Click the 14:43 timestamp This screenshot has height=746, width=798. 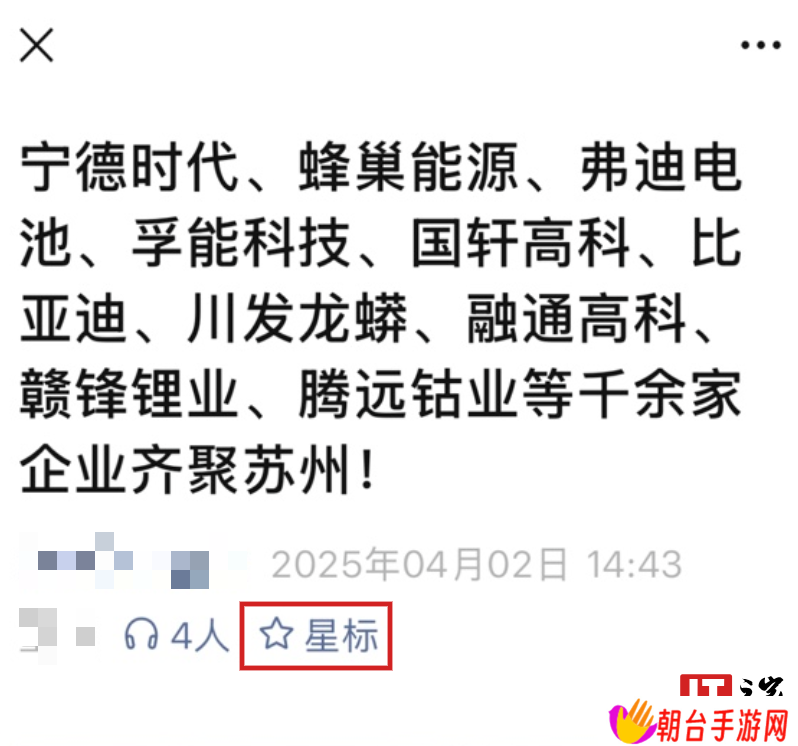coord(634,564)
